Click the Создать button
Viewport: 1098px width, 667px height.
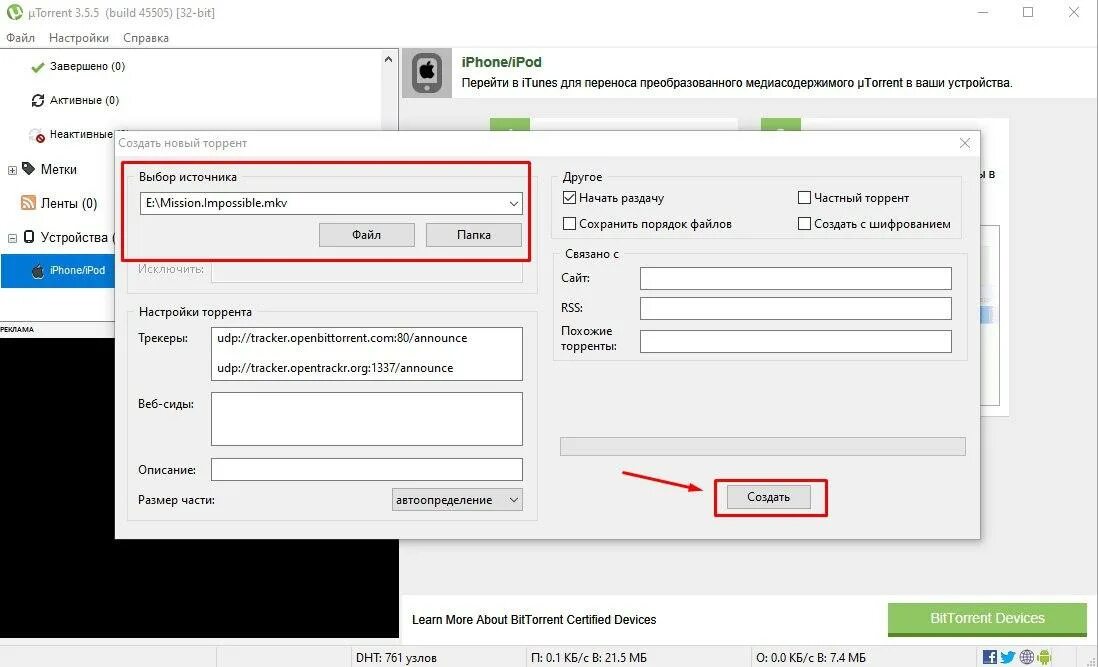point(768,497)
